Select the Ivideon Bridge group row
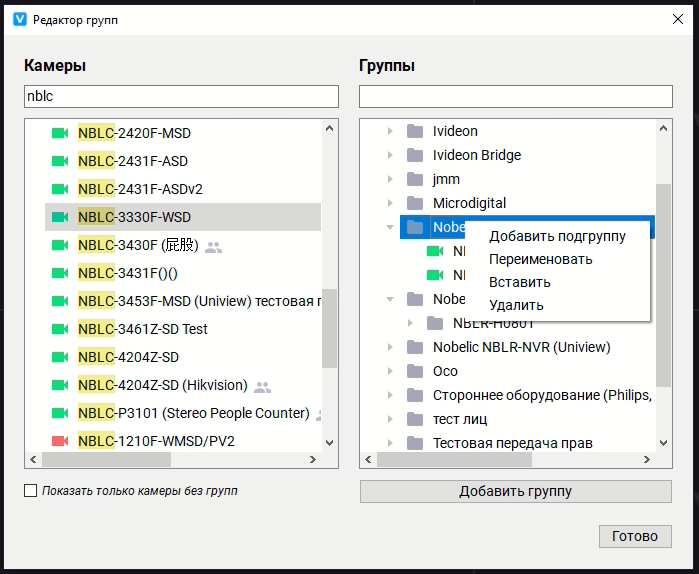Viewport: 699px width, 574px height. 527,155
